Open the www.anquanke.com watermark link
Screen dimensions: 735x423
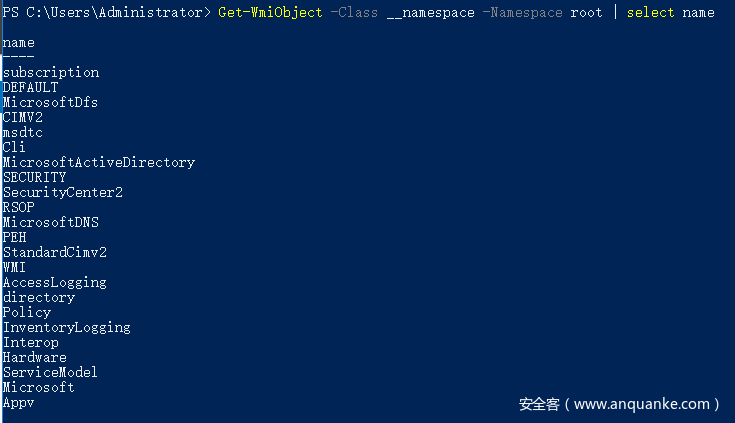pos(647,404)
